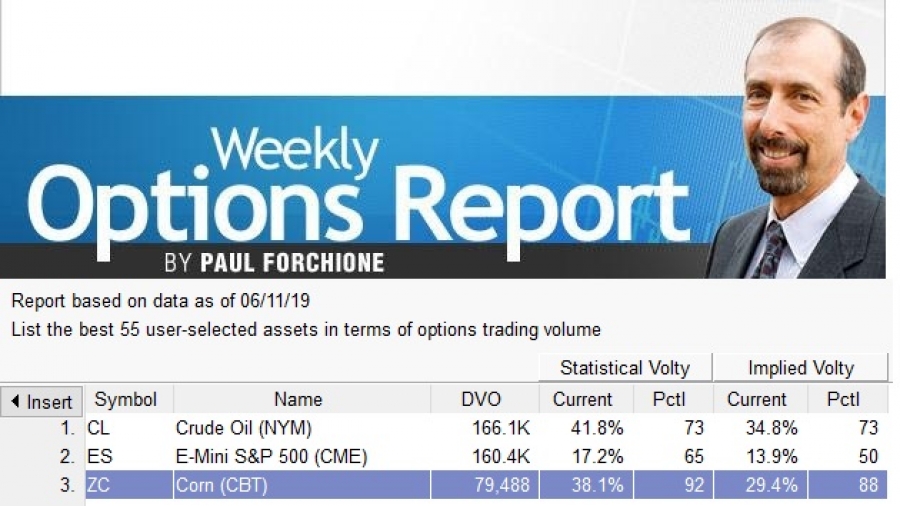Select the Crude Oil (NYM) row
This screenshot has height=506, width=900.
pos(444,428)
